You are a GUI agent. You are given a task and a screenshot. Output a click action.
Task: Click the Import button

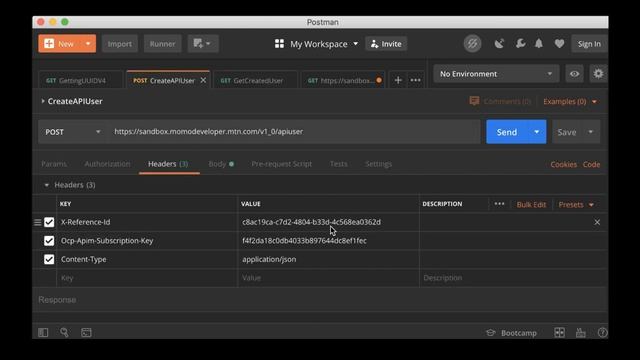pyautogui.click(x=120, y=44)
